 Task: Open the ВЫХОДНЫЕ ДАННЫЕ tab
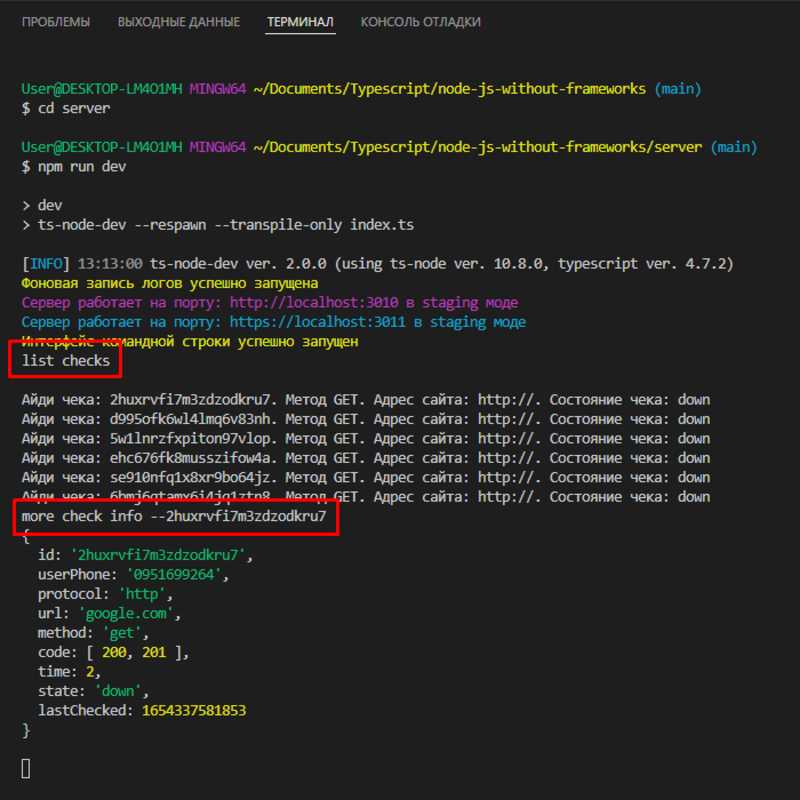pos(178,20)
